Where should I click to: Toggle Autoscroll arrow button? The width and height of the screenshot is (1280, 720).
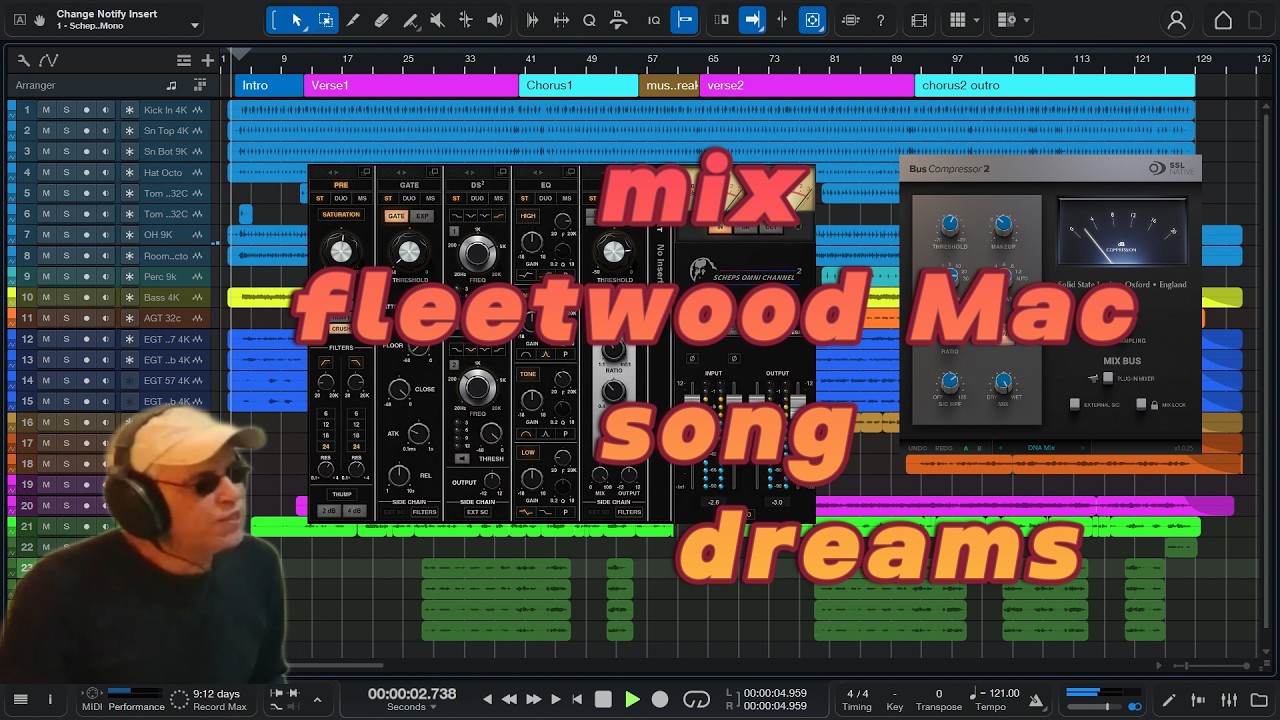[753, 20]
